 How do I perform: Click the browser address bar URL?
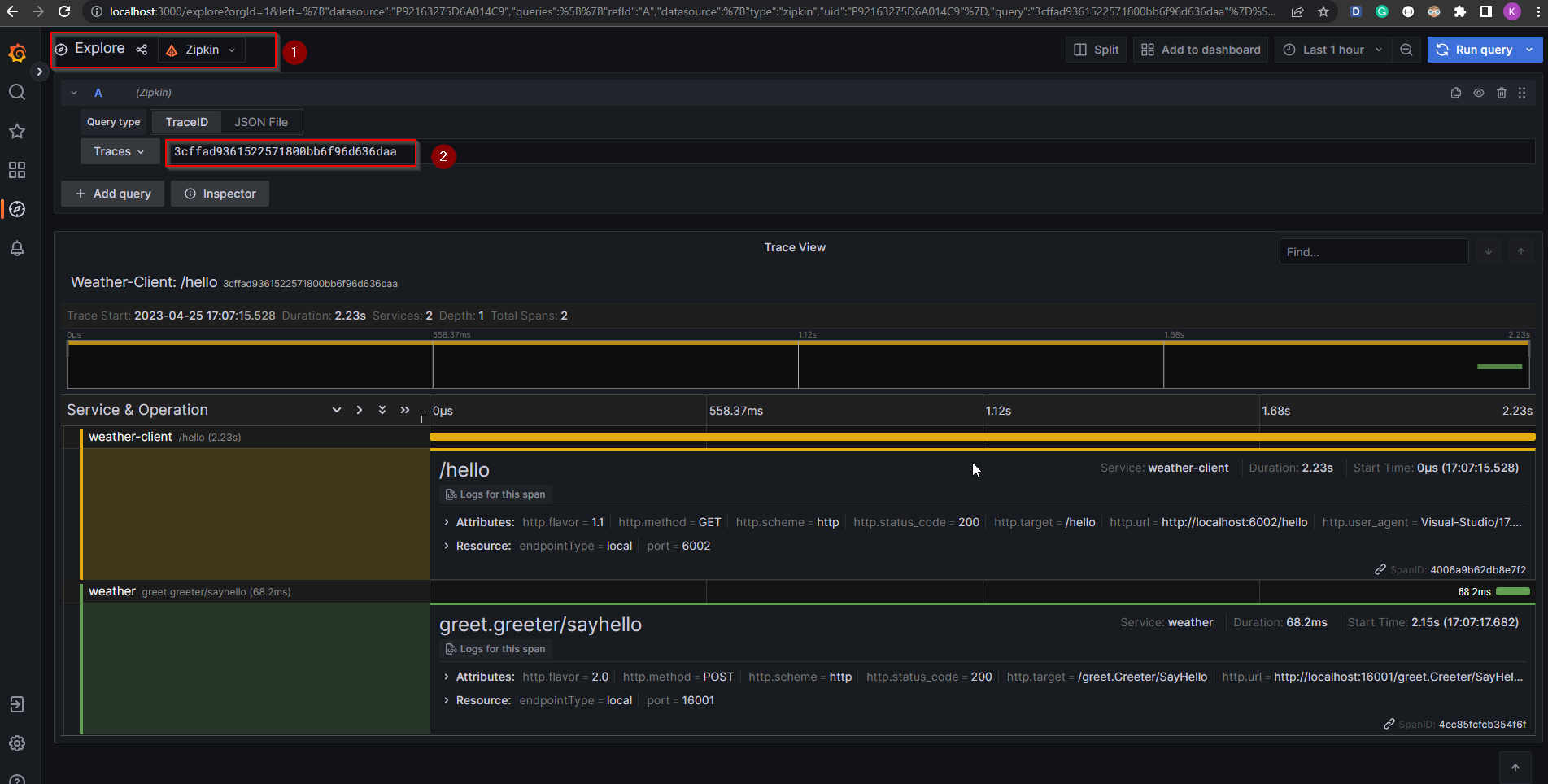tap(691, 11)
